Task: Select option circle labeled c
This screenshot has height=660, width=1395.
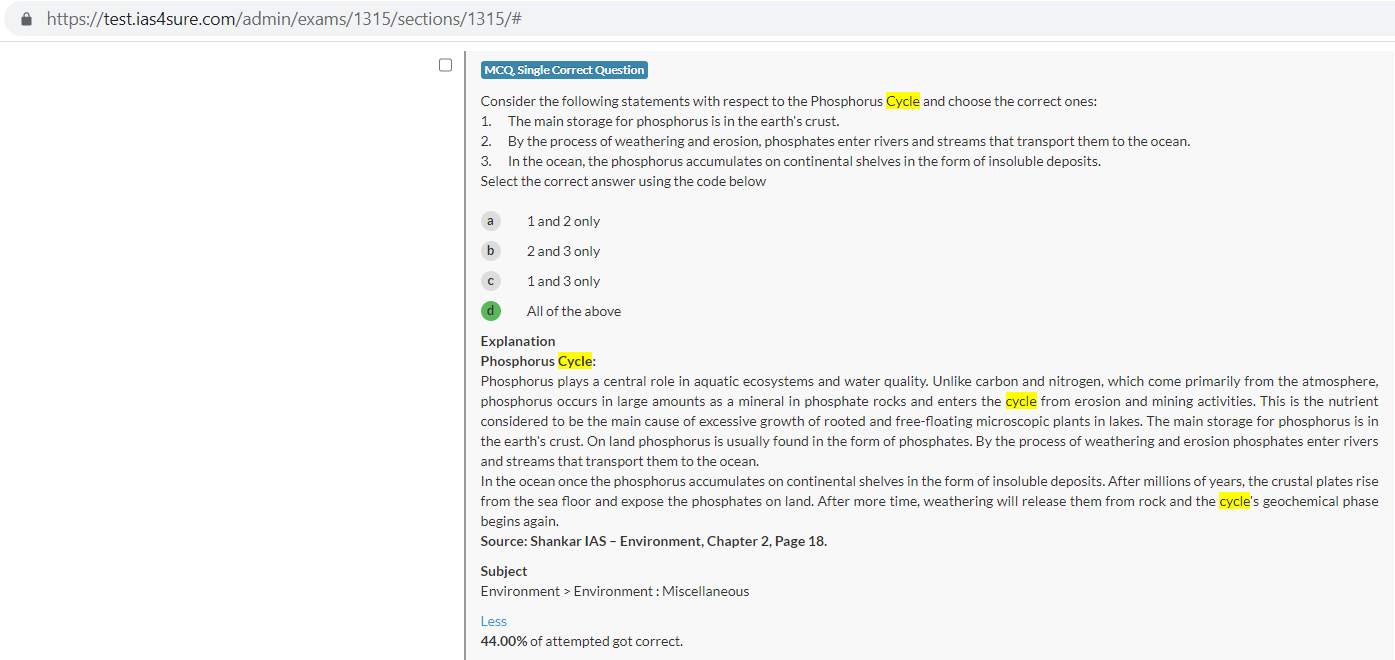Action: pos(490,281)
